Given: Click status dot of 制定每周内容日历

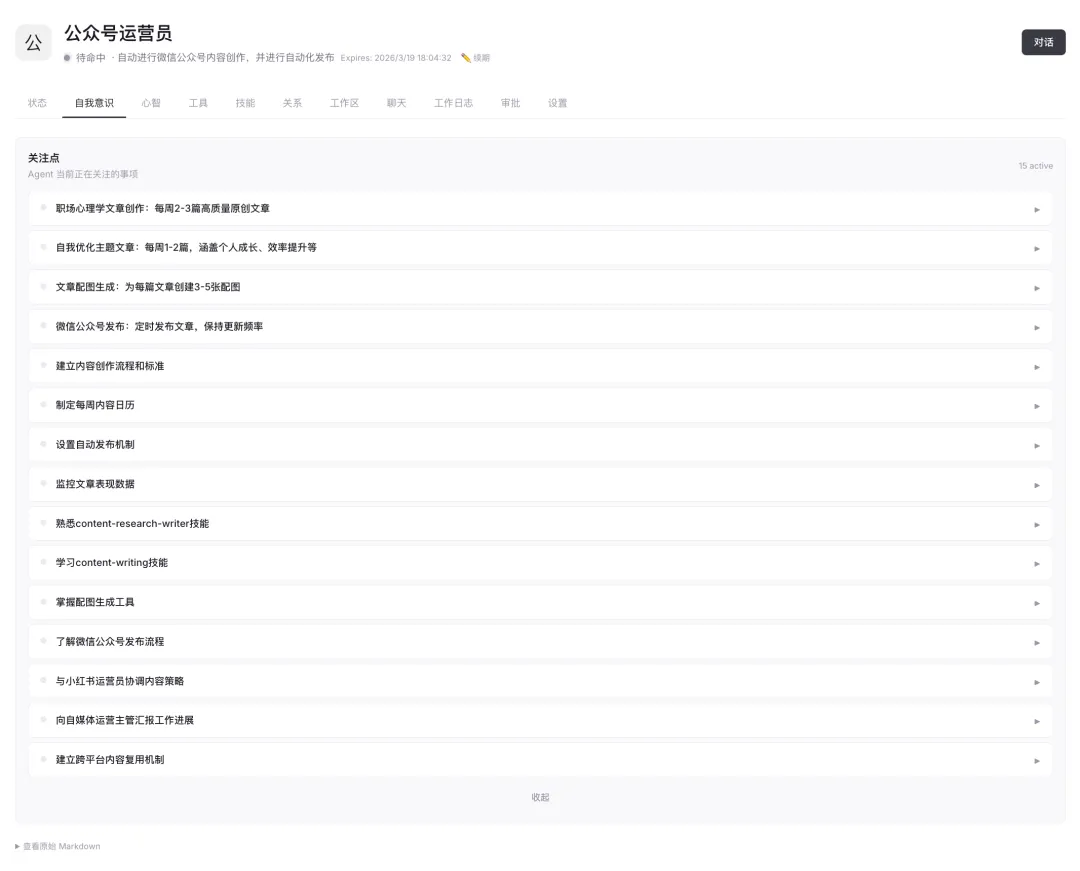Looking at the screenshot, I should [43, 404].
